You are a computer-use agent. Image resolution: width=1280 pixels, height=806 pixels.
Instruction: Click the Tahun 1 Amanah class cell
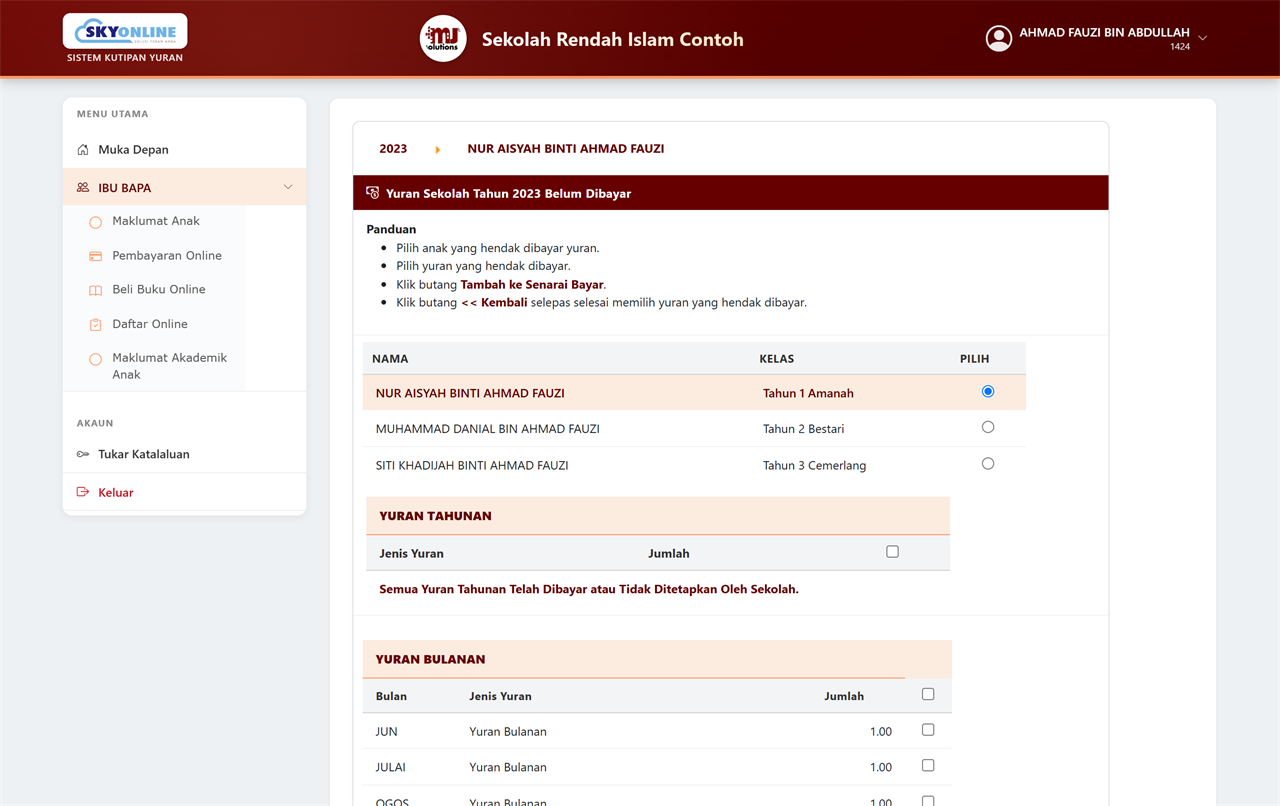[x=808, y=393]
